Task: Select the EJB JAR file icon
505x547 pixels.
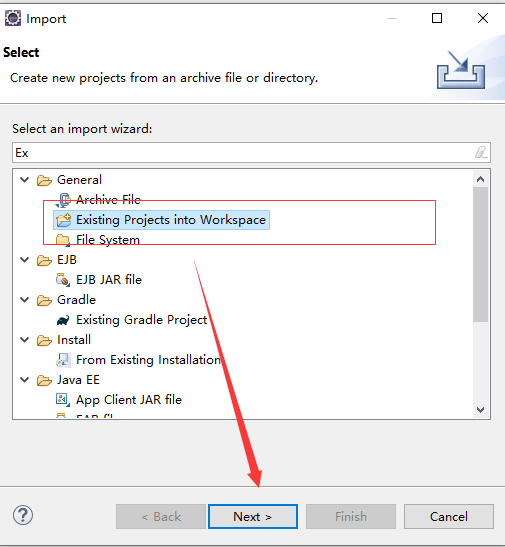Action: coord(63,280)
